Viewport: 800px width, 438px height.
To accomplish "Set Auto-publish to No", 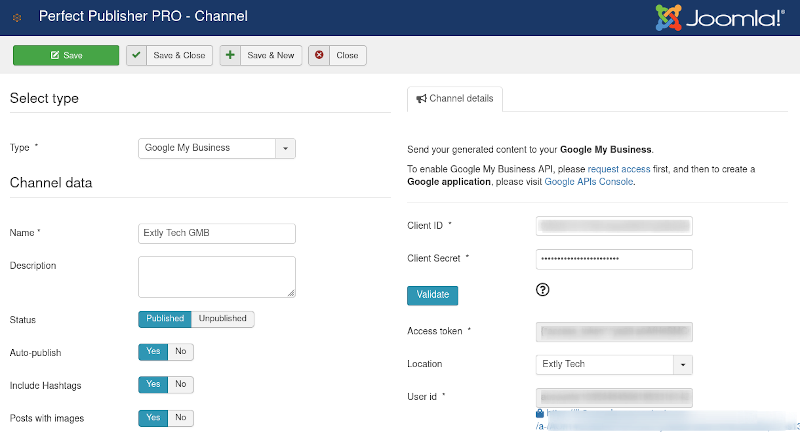I will (181, 352).
